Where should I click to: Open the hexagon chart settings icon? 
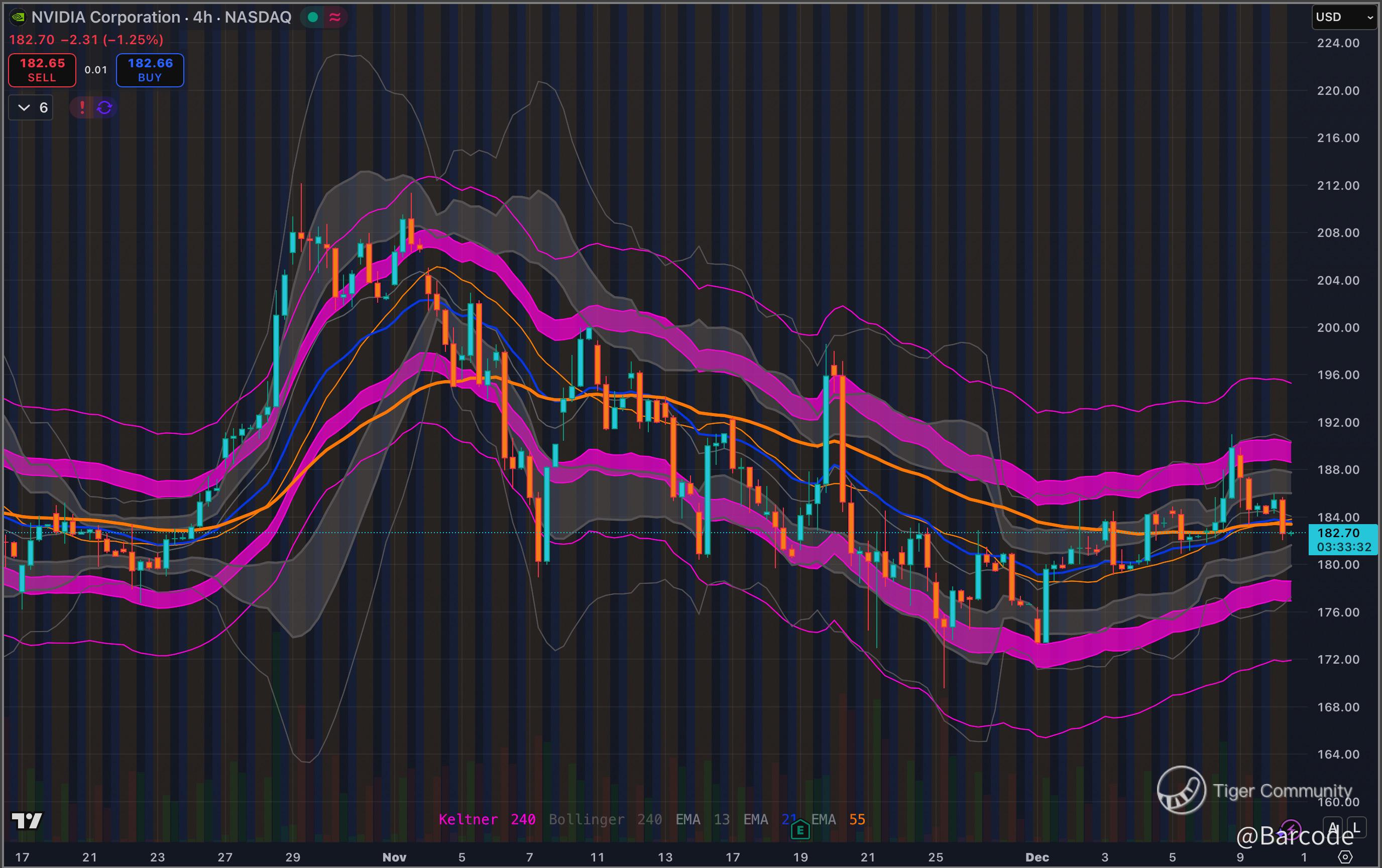[x=1345, y=857]
